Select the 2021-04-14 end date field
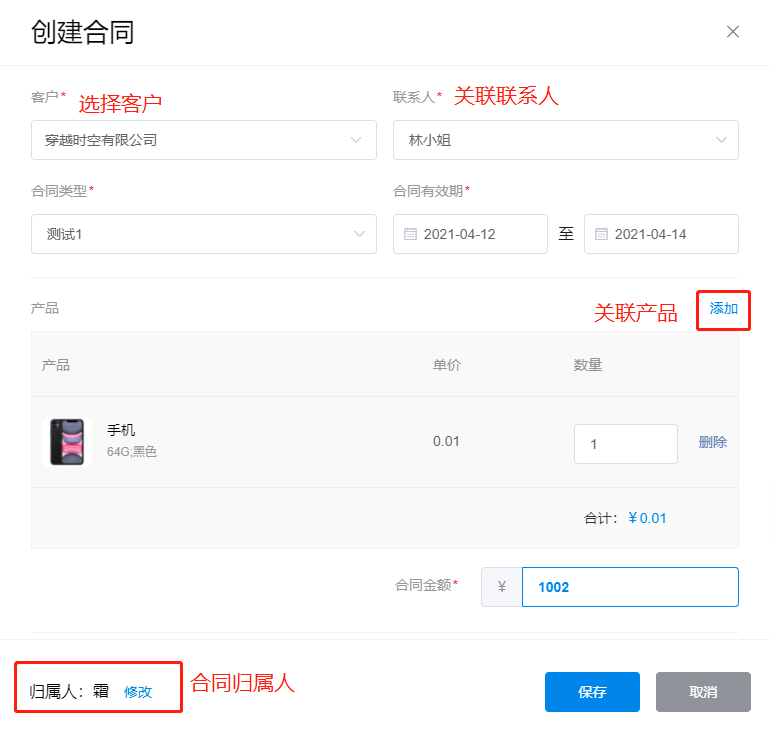Viewport: 770px width, 744px height. (661, 234)
